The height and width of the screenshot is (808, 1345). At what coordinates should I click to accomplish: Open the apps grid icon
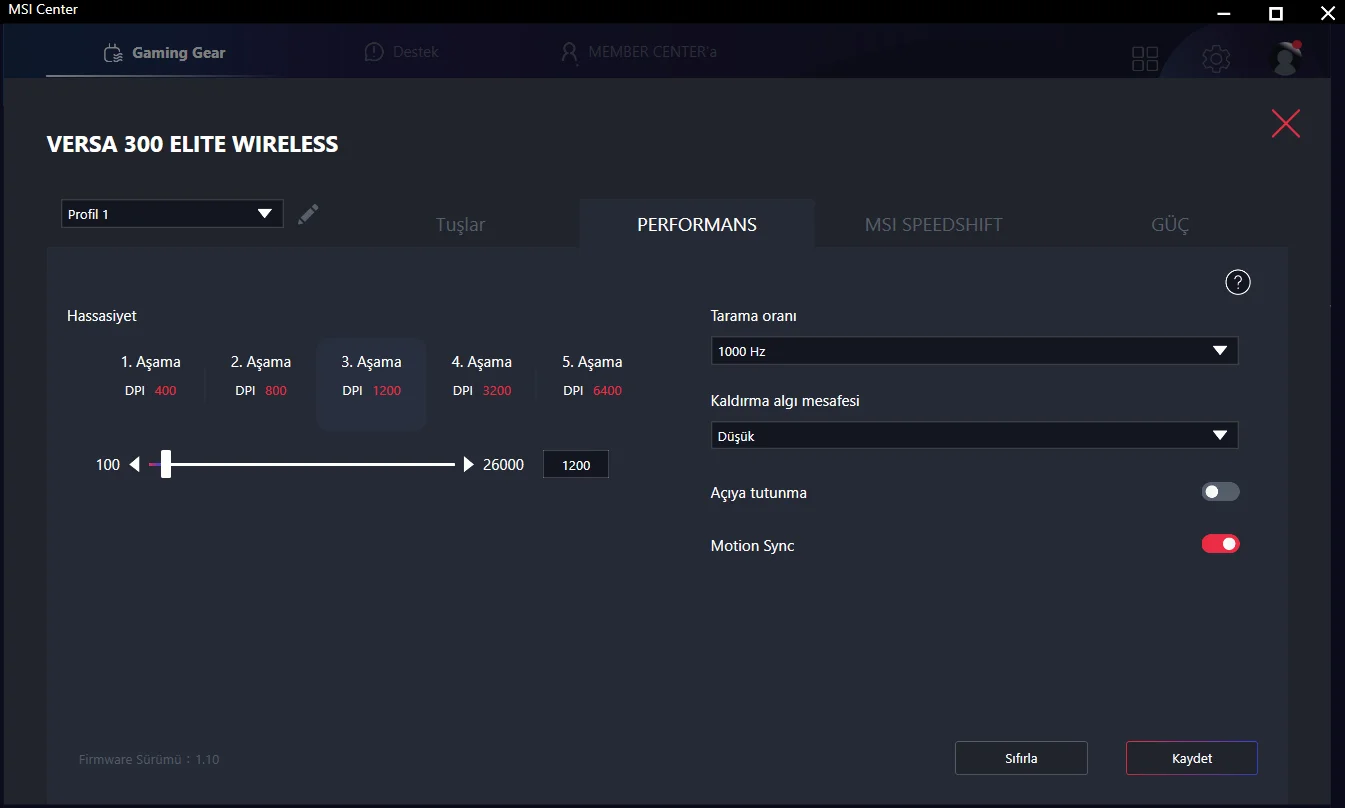pyautogui.click(x=1145, y=59)
